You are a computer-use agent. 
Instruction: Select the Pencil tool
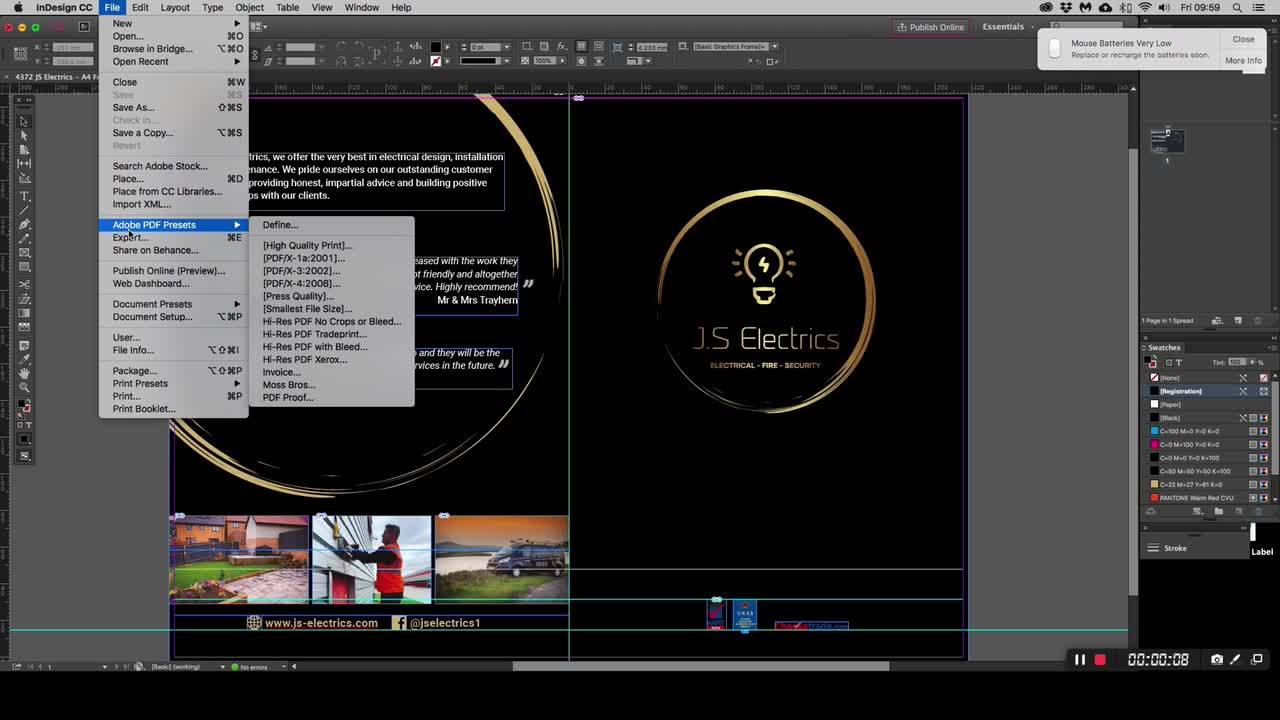(x=25, y=239)
